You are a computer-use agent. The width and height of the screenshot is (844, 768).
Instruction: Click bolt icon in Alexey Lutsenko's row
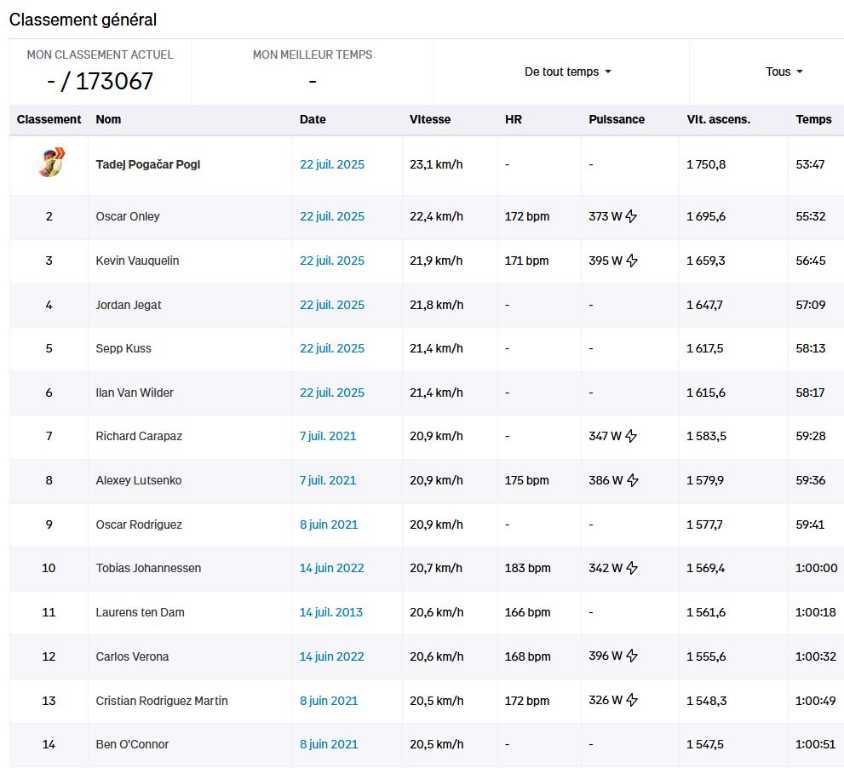(x=633, y=480)
